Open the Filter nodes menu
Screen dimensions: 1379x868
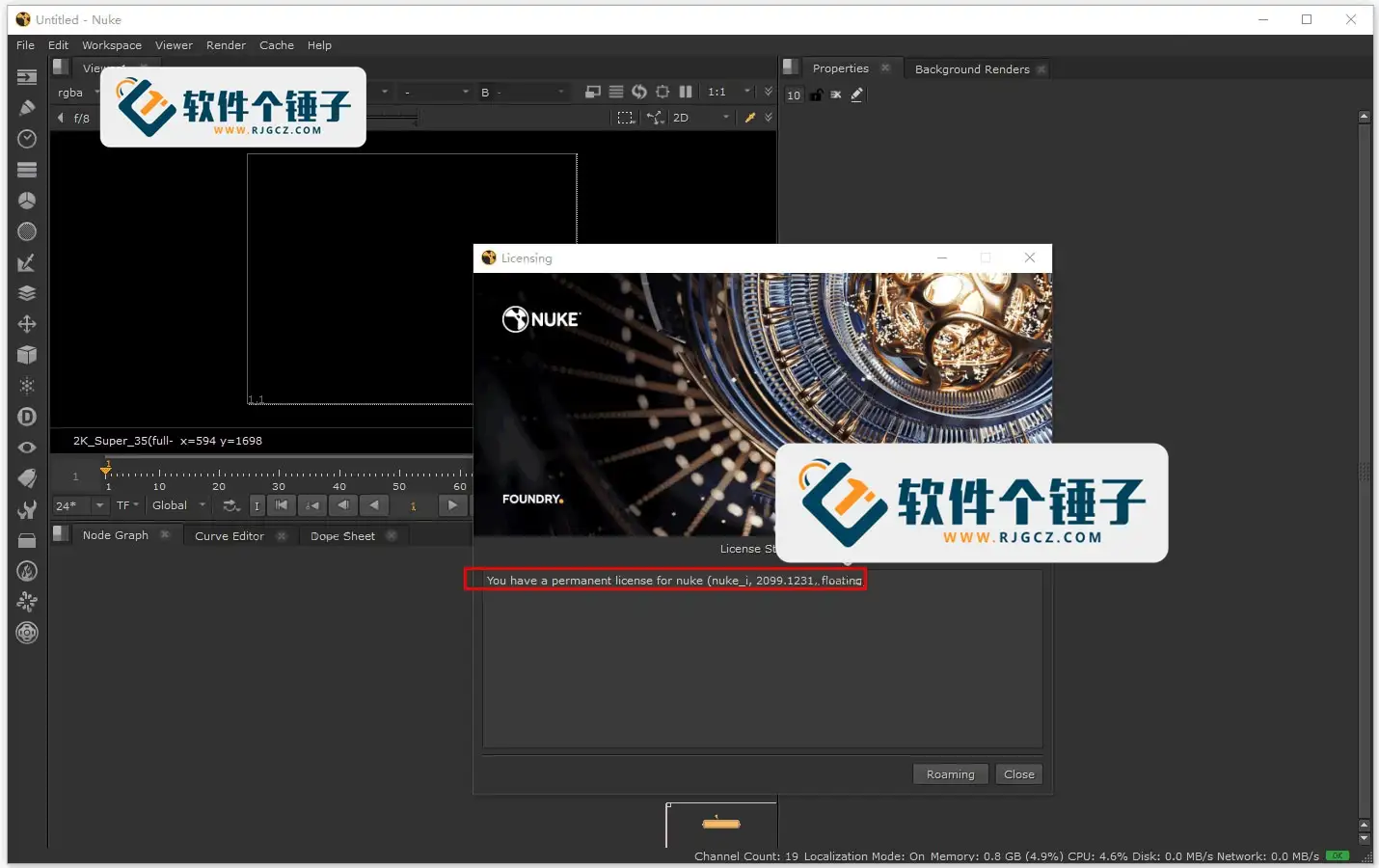pyautogui.click(x=27, y=231)
